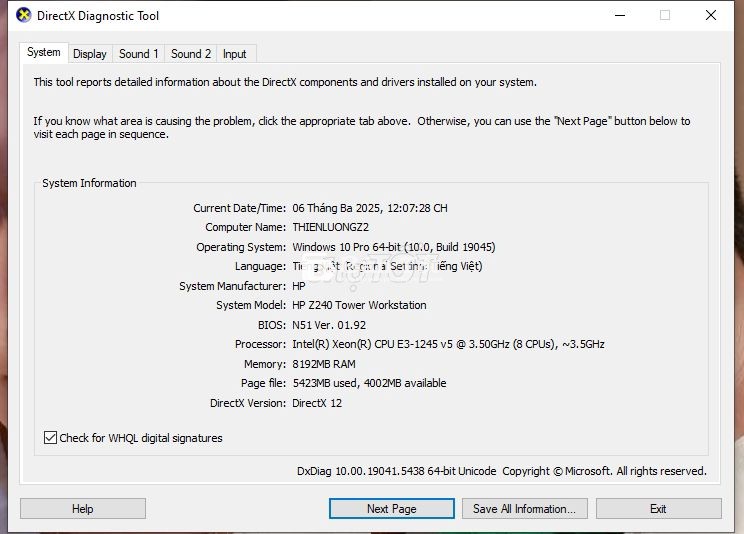The width and height of the screenshot is (744, 534).
Task: Switch to the System tab
Action: click(44, 52)
